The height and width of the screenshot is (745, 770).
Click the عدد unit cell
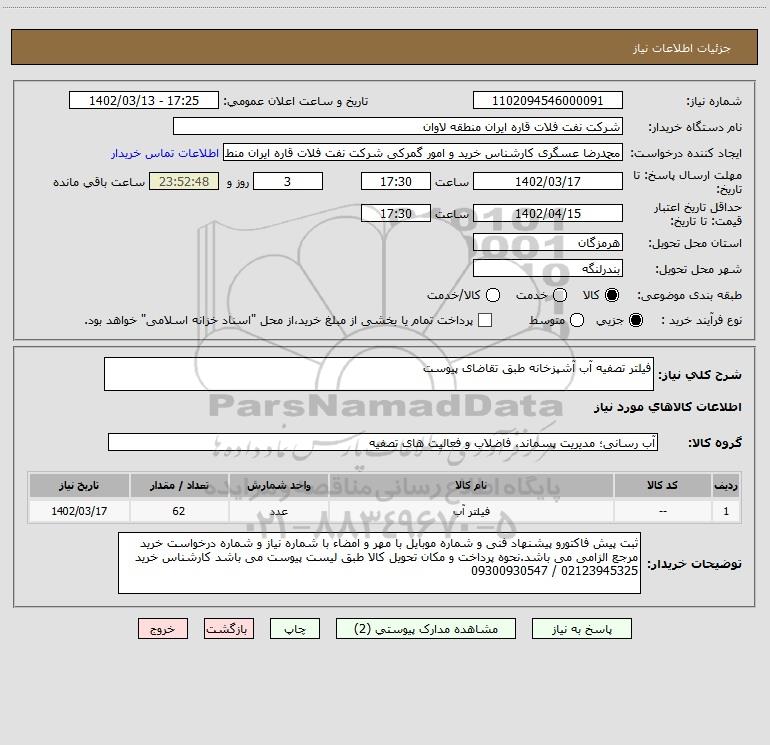pos(278,511)
